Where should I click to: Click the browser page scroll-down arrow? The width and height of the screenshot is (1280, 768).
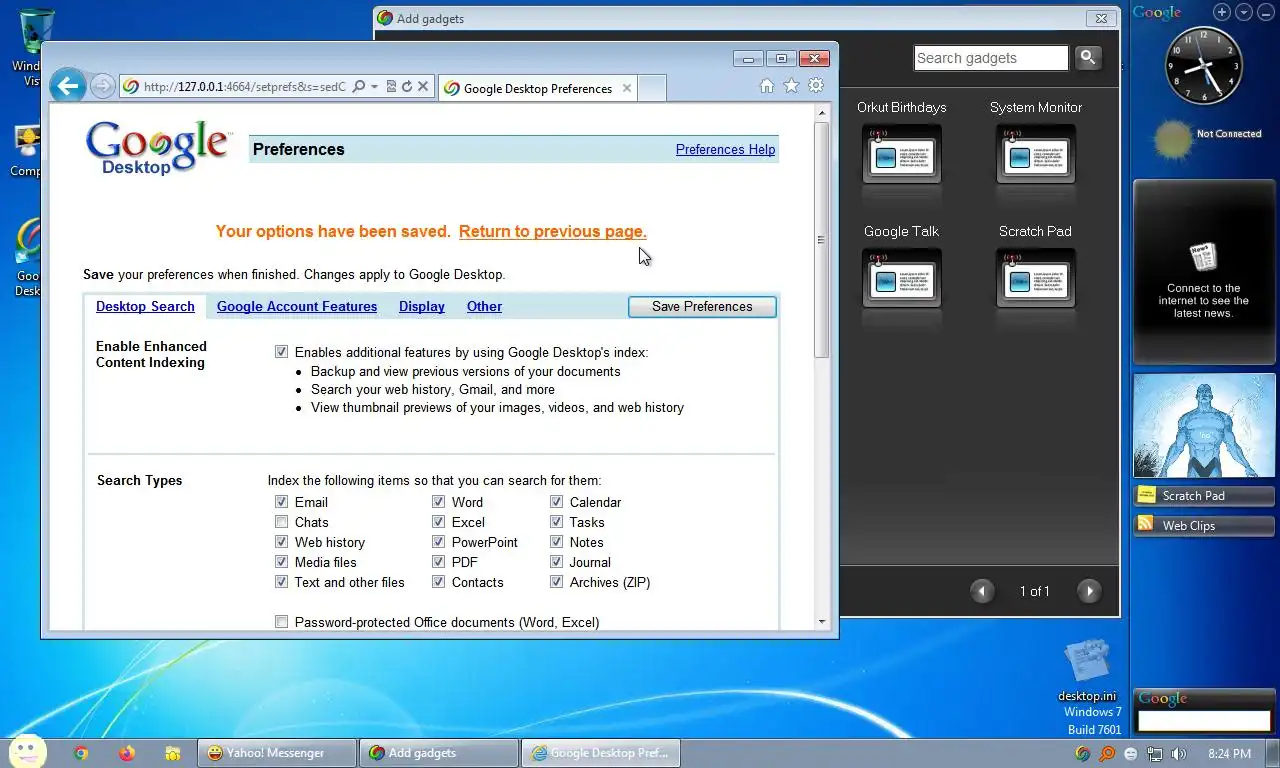[822, 622]
